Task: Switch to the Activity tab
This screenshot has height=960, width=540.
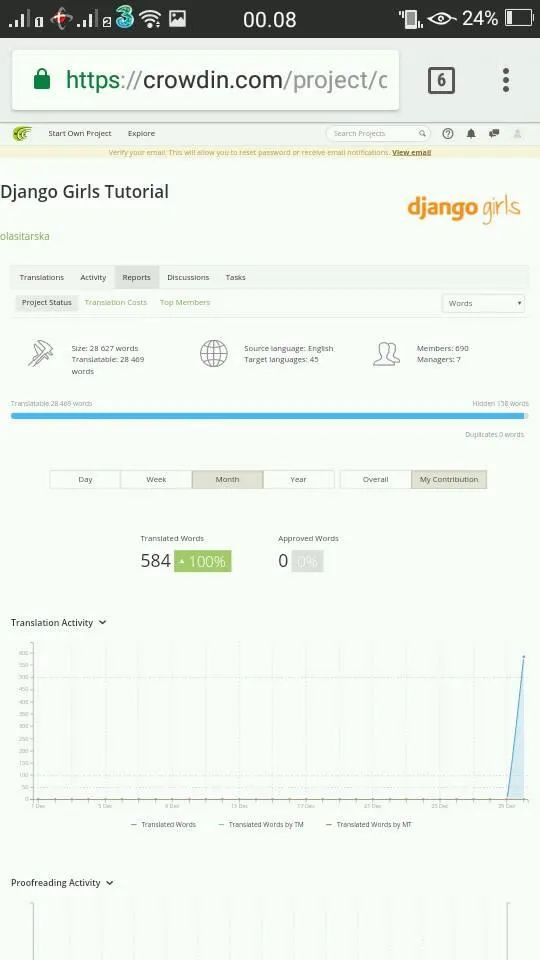Action: 93,277
